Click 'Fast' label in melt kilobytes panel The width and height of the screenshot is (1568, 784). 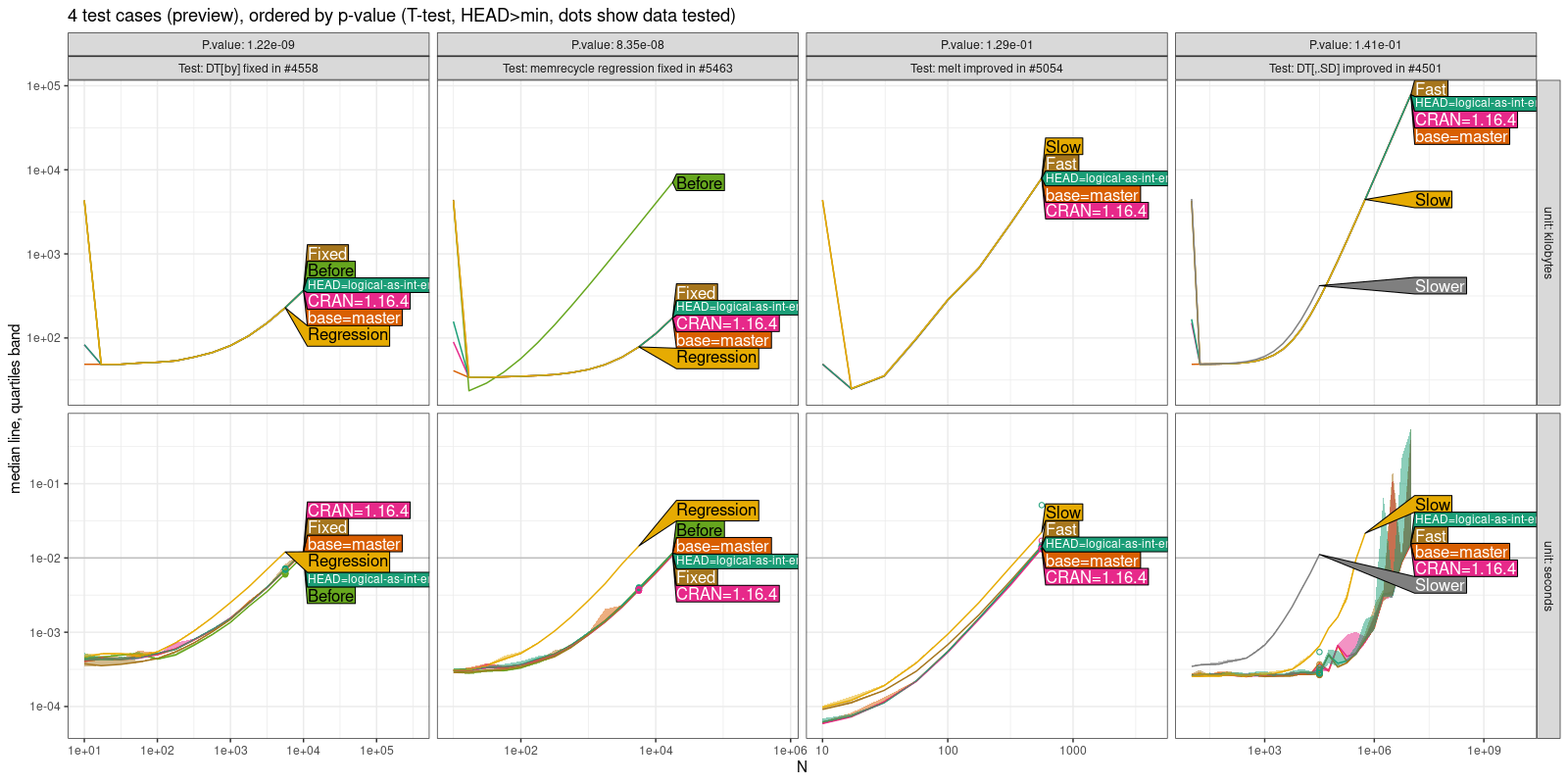pyautogui.click(x=1061, y=164)
